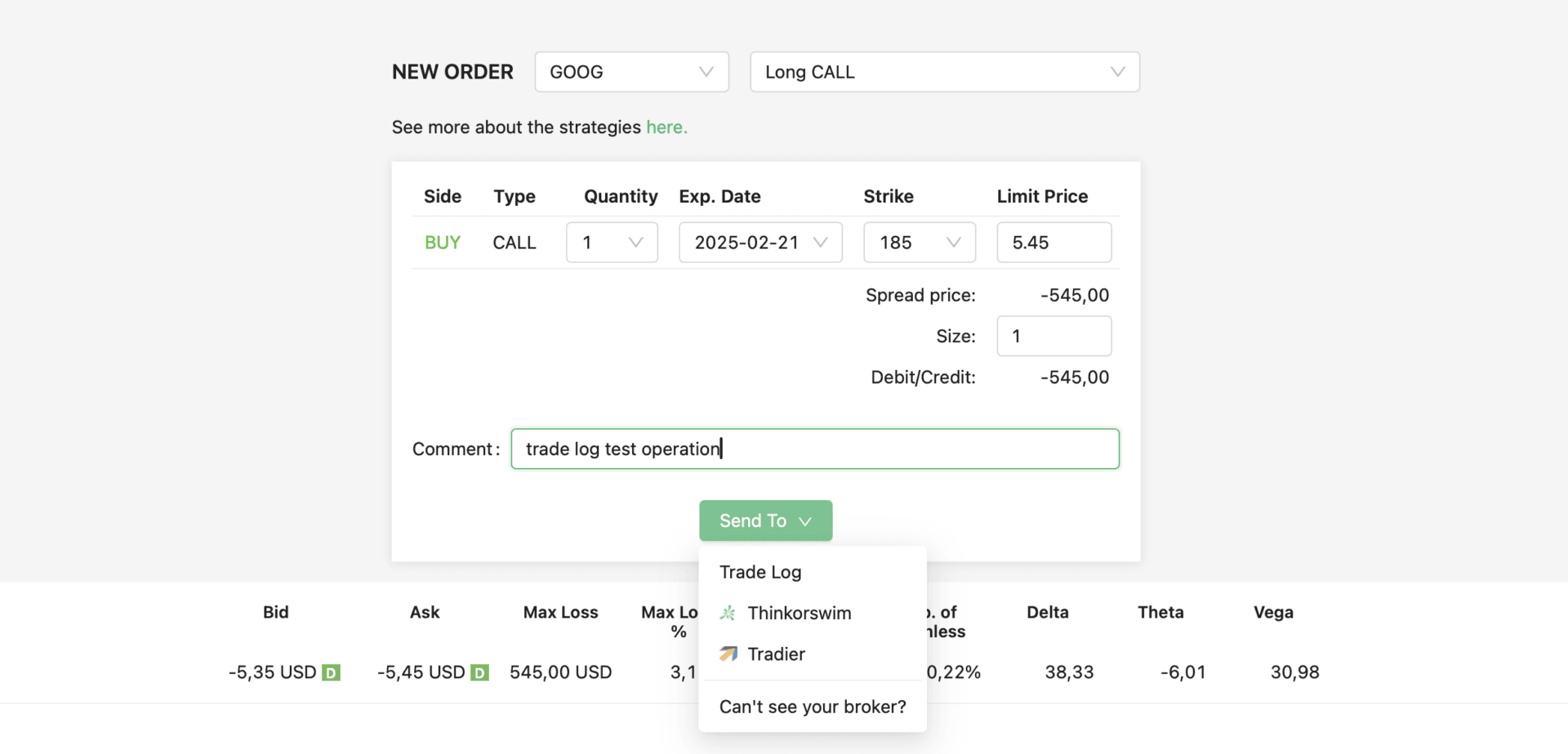
Task: Click the Bid column header
Action: tap(276, 612)
